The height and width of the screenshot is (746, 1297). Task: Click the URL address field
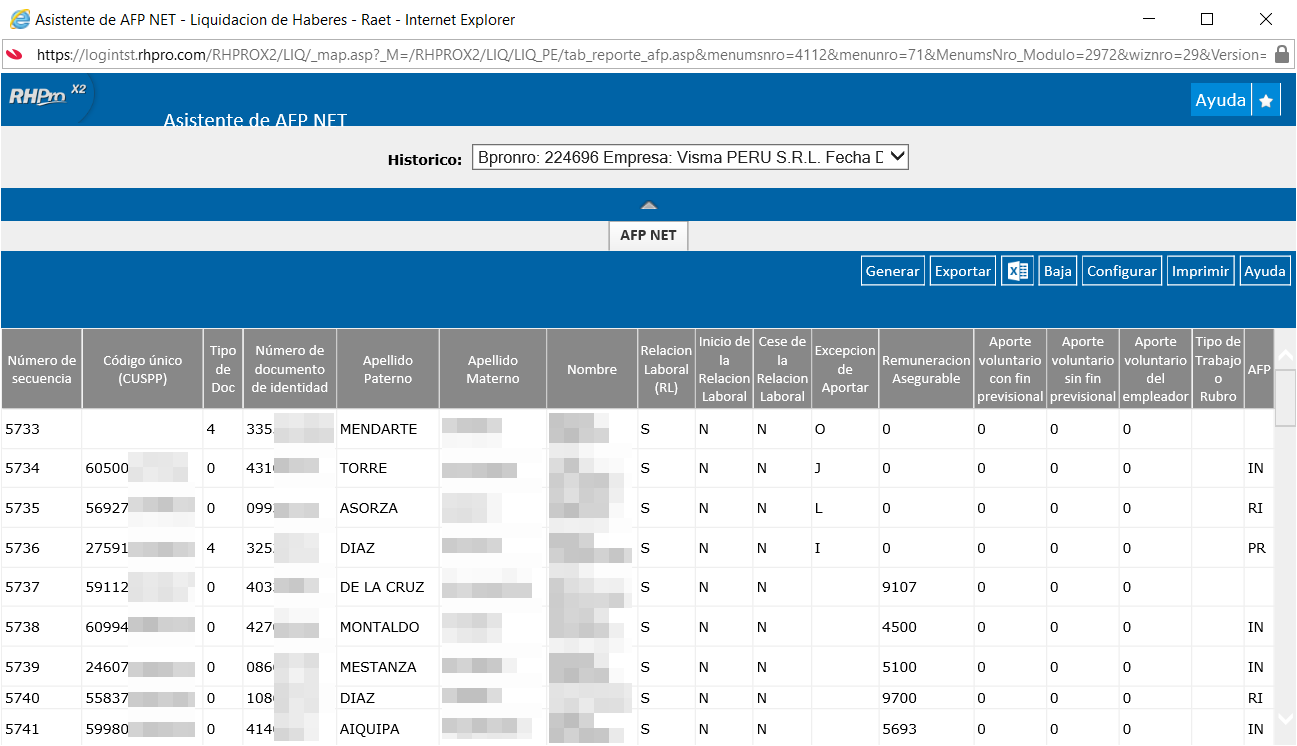pyautogui.click(x=650, y=54)
